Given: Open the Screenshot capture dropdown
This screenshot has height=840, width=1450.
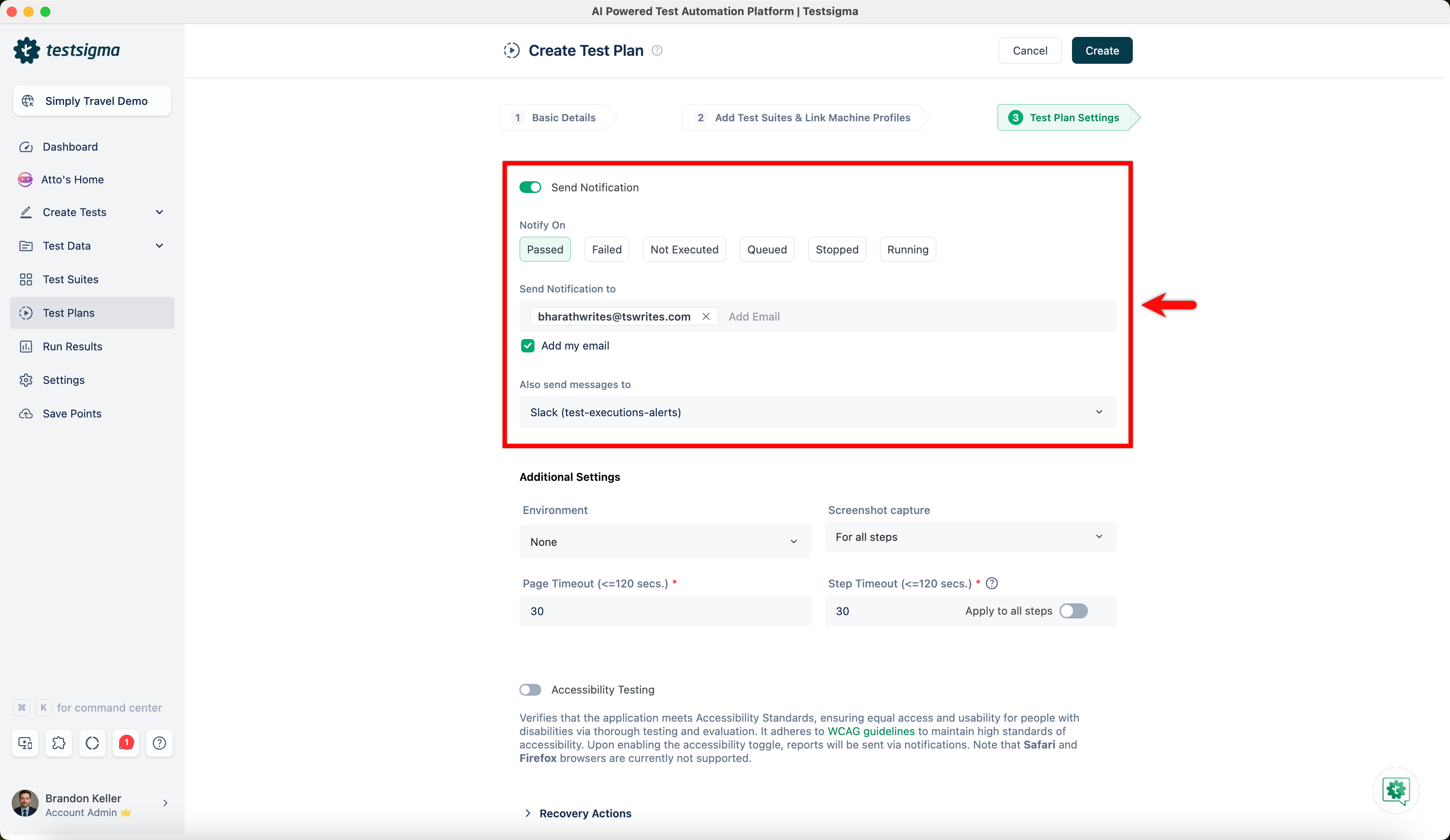Looking at the screenshot, I should pyautogui.click(x=970, y=536).
